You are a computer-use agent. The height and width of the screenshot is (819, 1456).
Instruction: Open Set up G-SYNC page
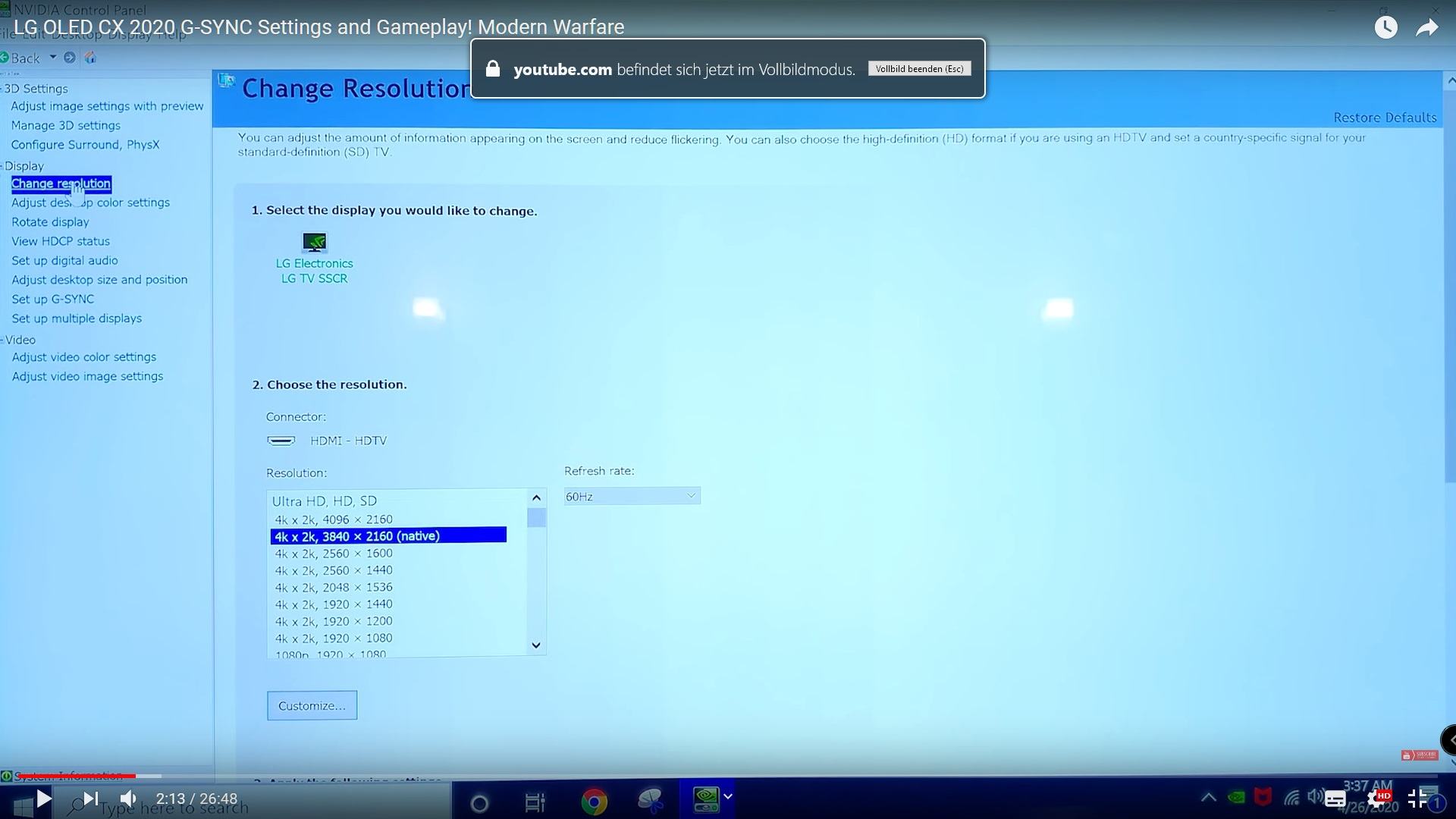53,299
